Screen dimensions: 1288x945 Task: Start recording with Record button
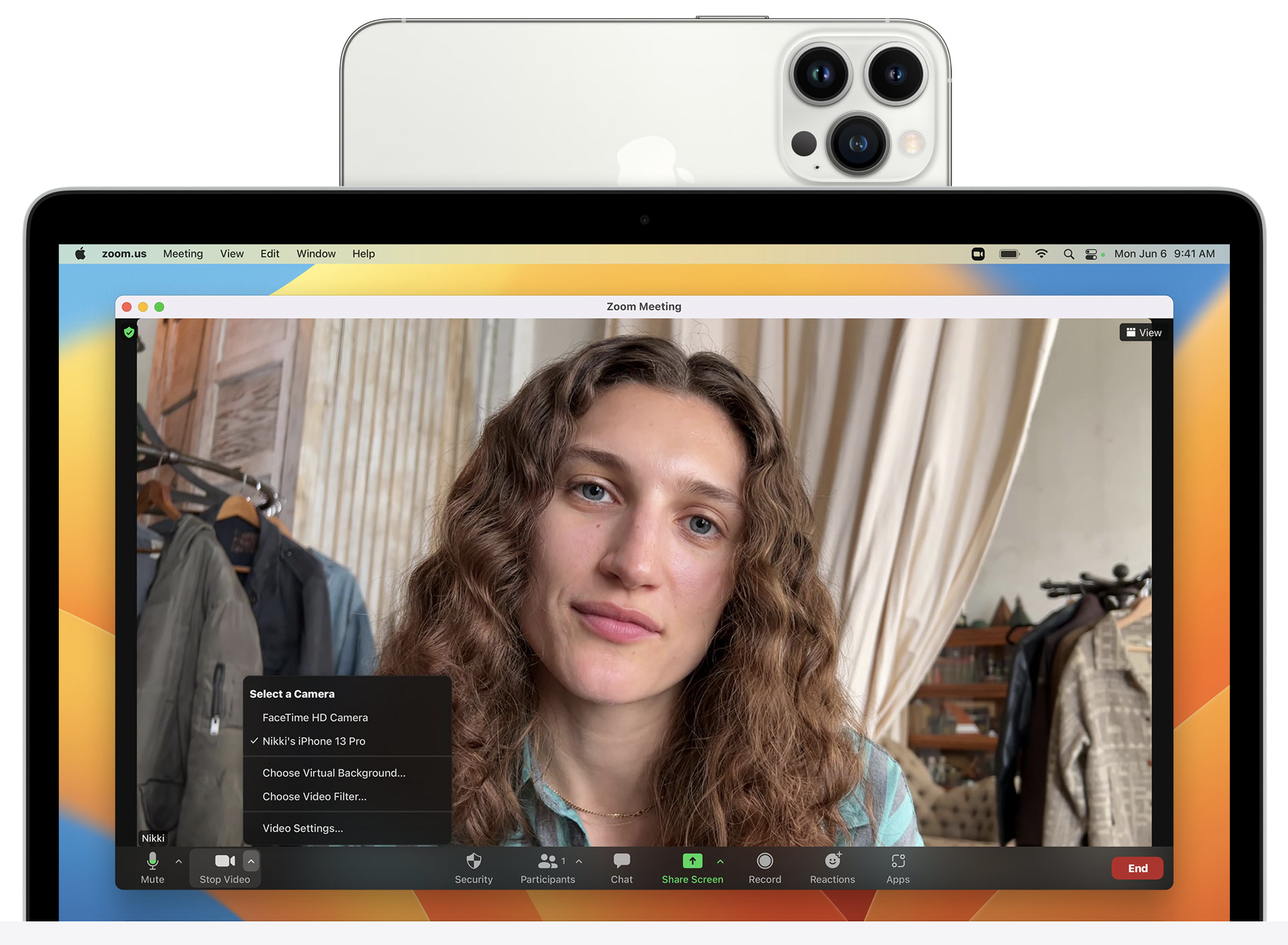[x=765, y=868]
